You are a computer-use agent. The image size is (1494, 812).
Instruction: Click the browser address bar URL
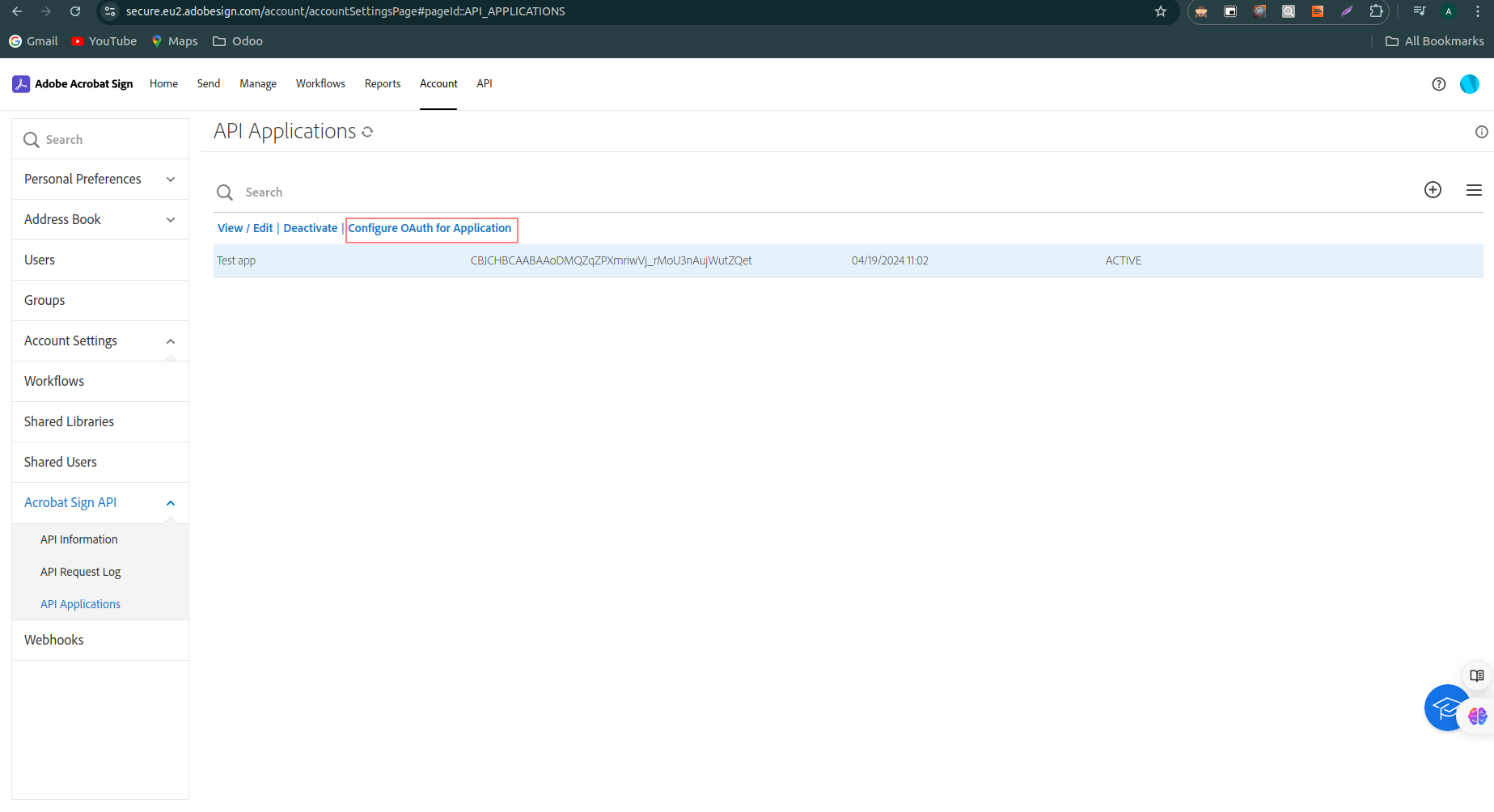[x=345, y=11]
